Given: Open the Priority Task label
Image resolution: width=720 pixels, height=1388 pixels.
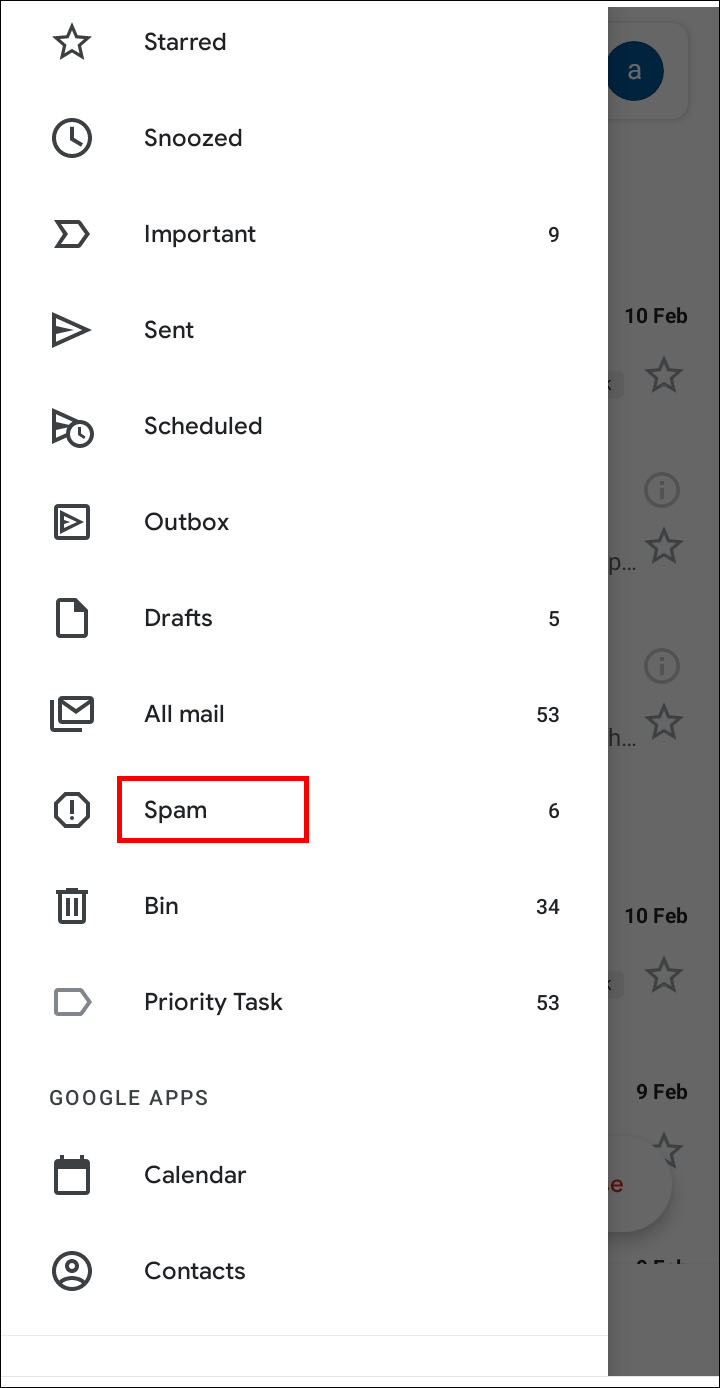Looking at the screenshot, I should pos(213,1002).
